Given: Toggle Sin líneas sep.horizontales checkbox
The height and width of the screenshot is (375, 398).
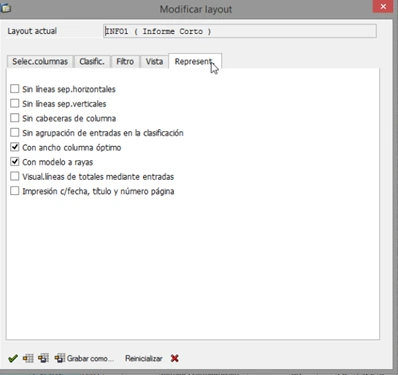Looking at the screenshot, I should click(x=15, y=89).
